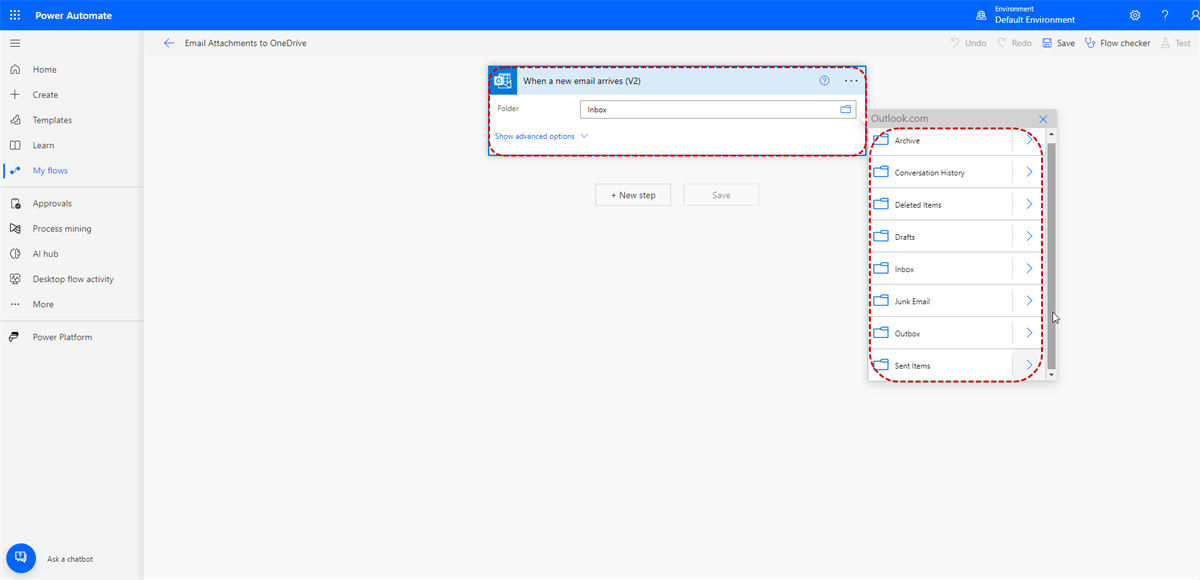Viewport: 1200px width, 580px height.
Task: Click the Save button below the trigger
Action: click(x=721, y=195)
